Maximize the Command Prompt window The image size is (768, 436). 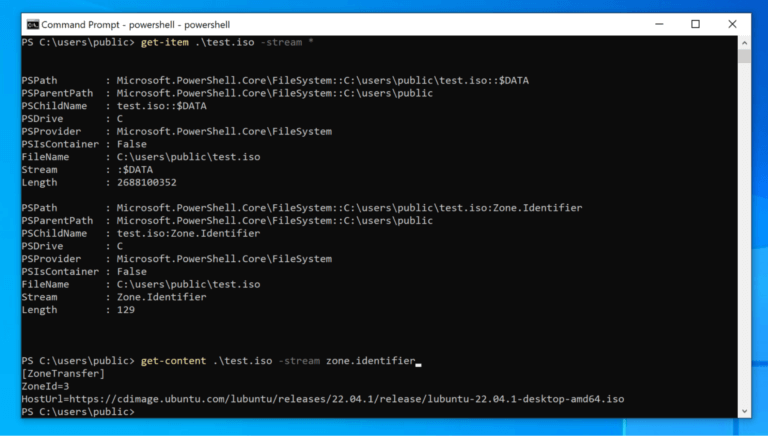click(x=696, y=24)
